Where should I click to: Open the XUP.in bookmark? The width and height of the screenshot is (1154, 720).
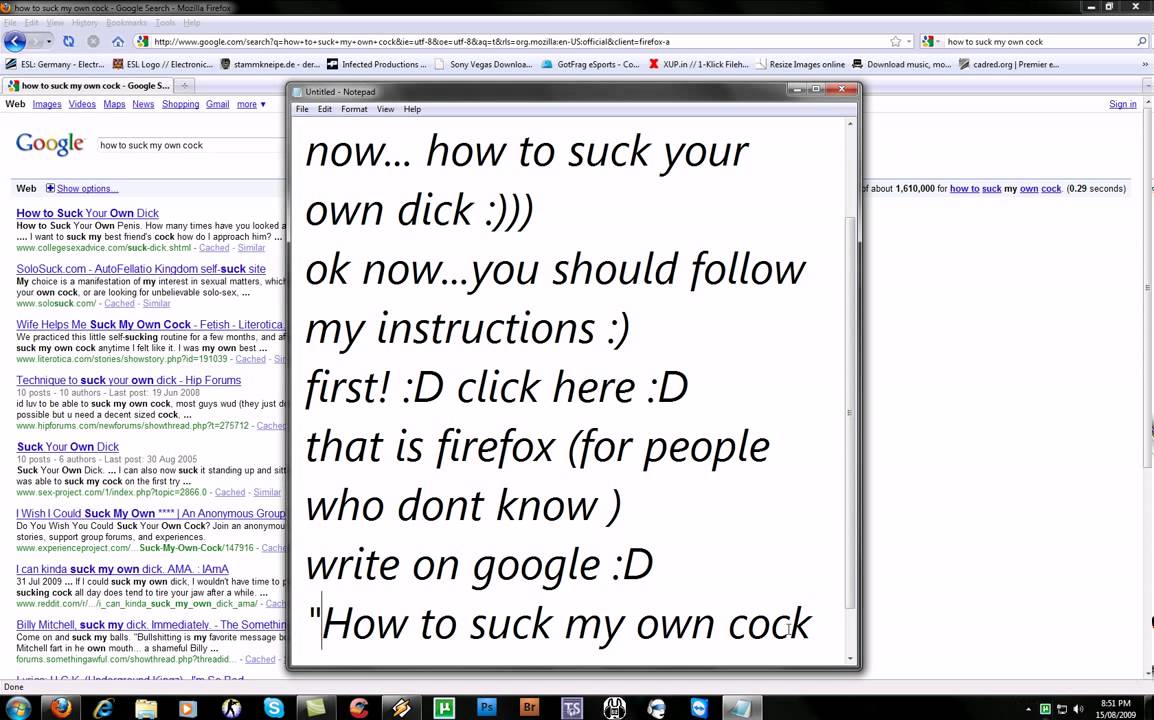698,65
